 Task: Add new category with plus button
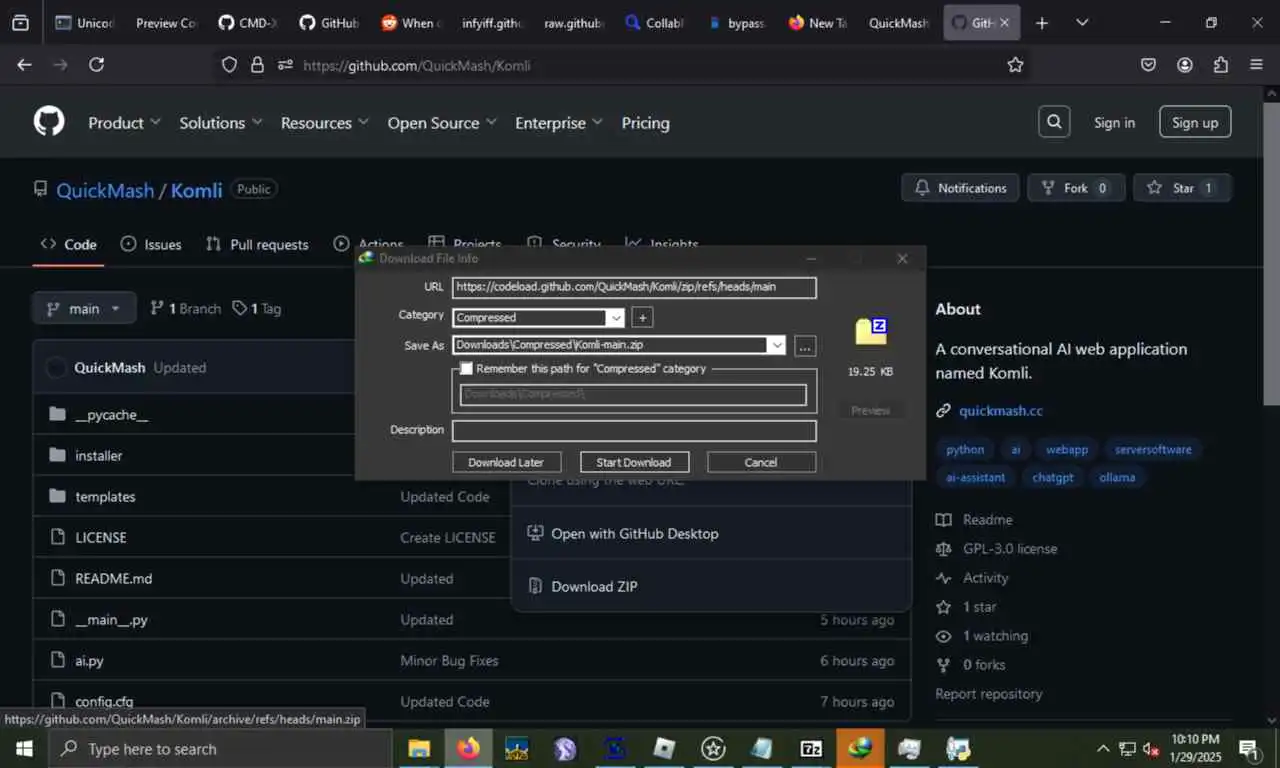(643, 317)
